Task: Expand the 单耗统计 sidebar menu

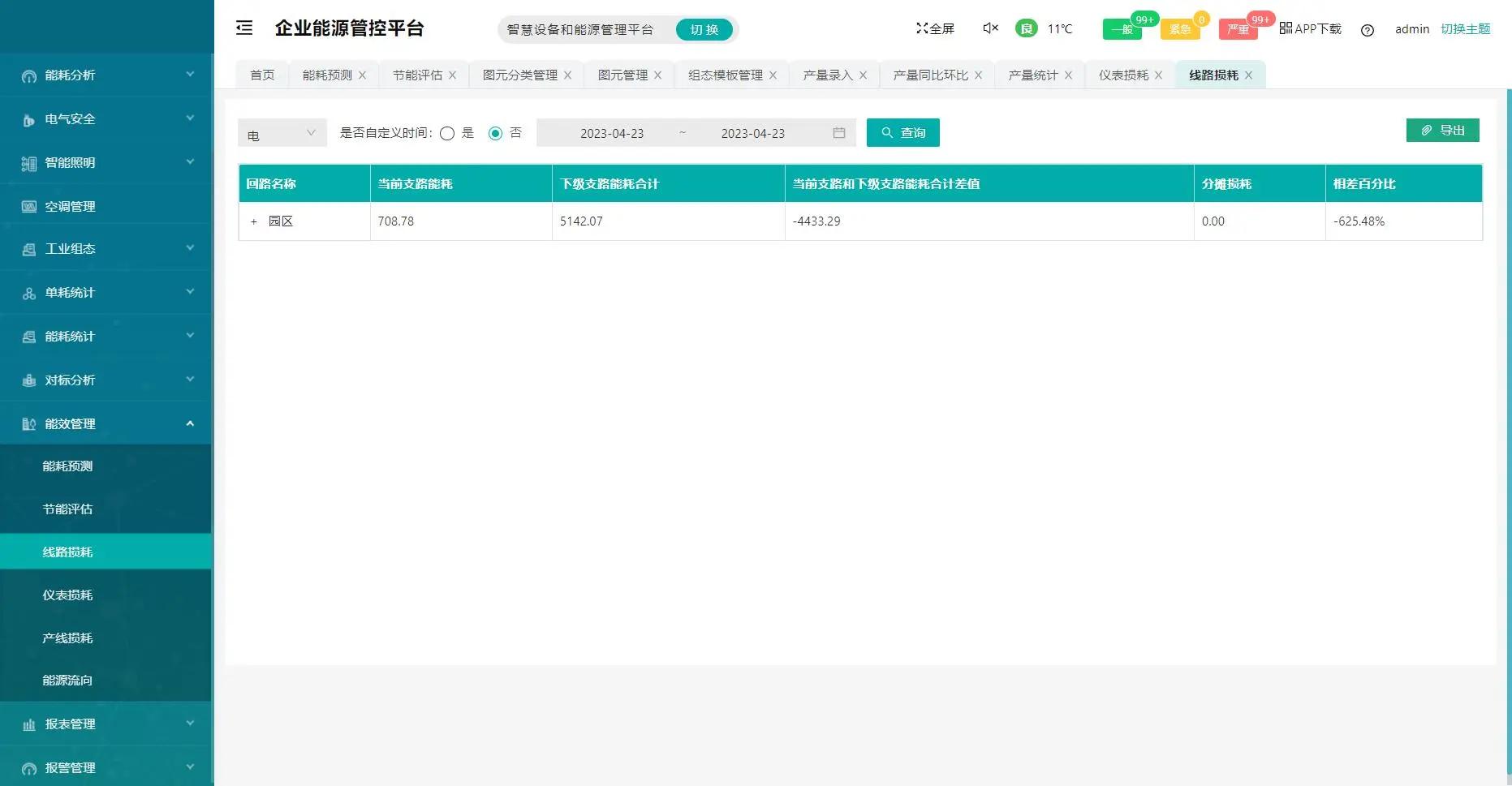Action: (106, 292)
